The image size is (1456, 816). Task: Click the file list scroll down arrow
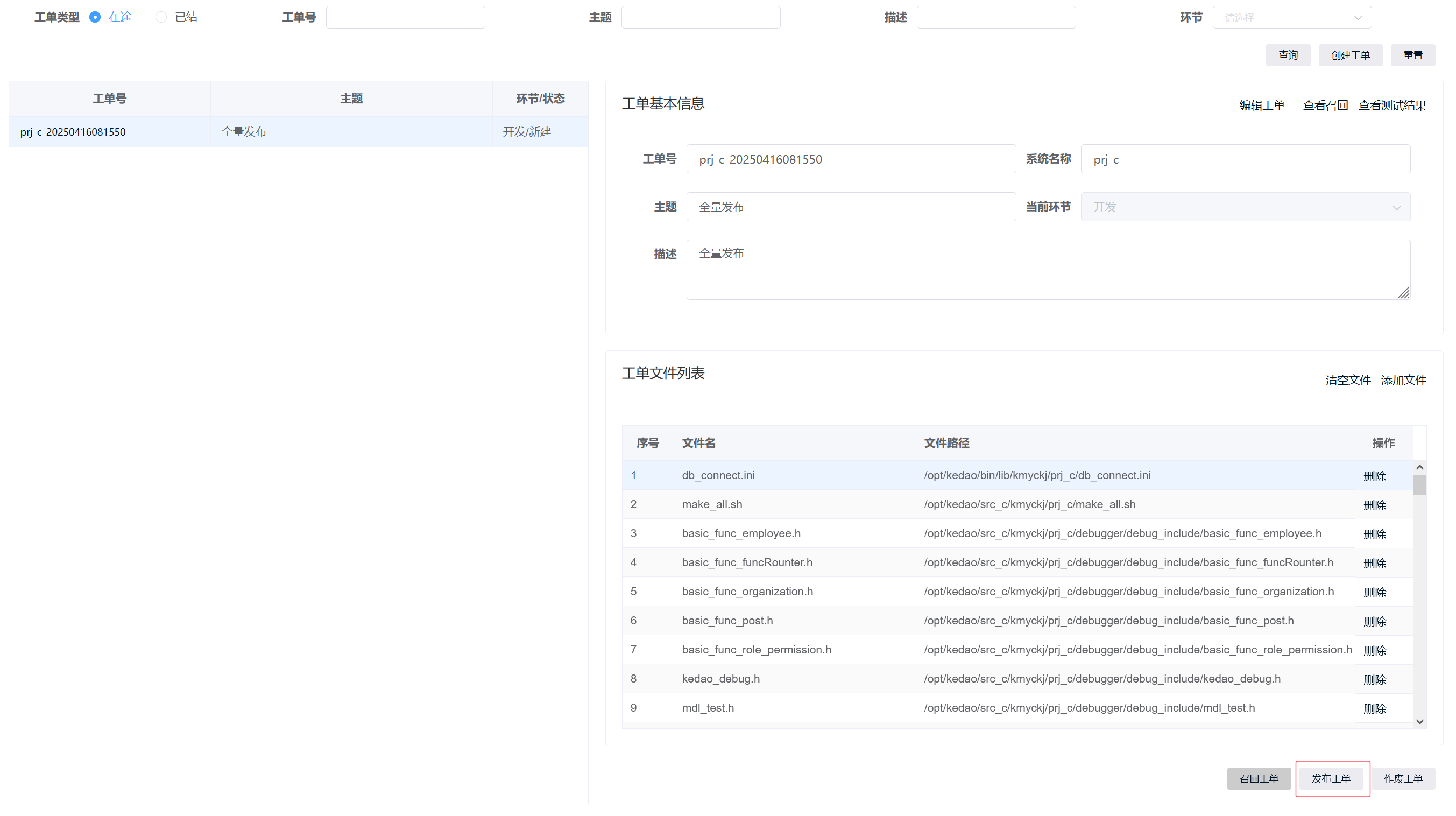tap(1419, 722)
